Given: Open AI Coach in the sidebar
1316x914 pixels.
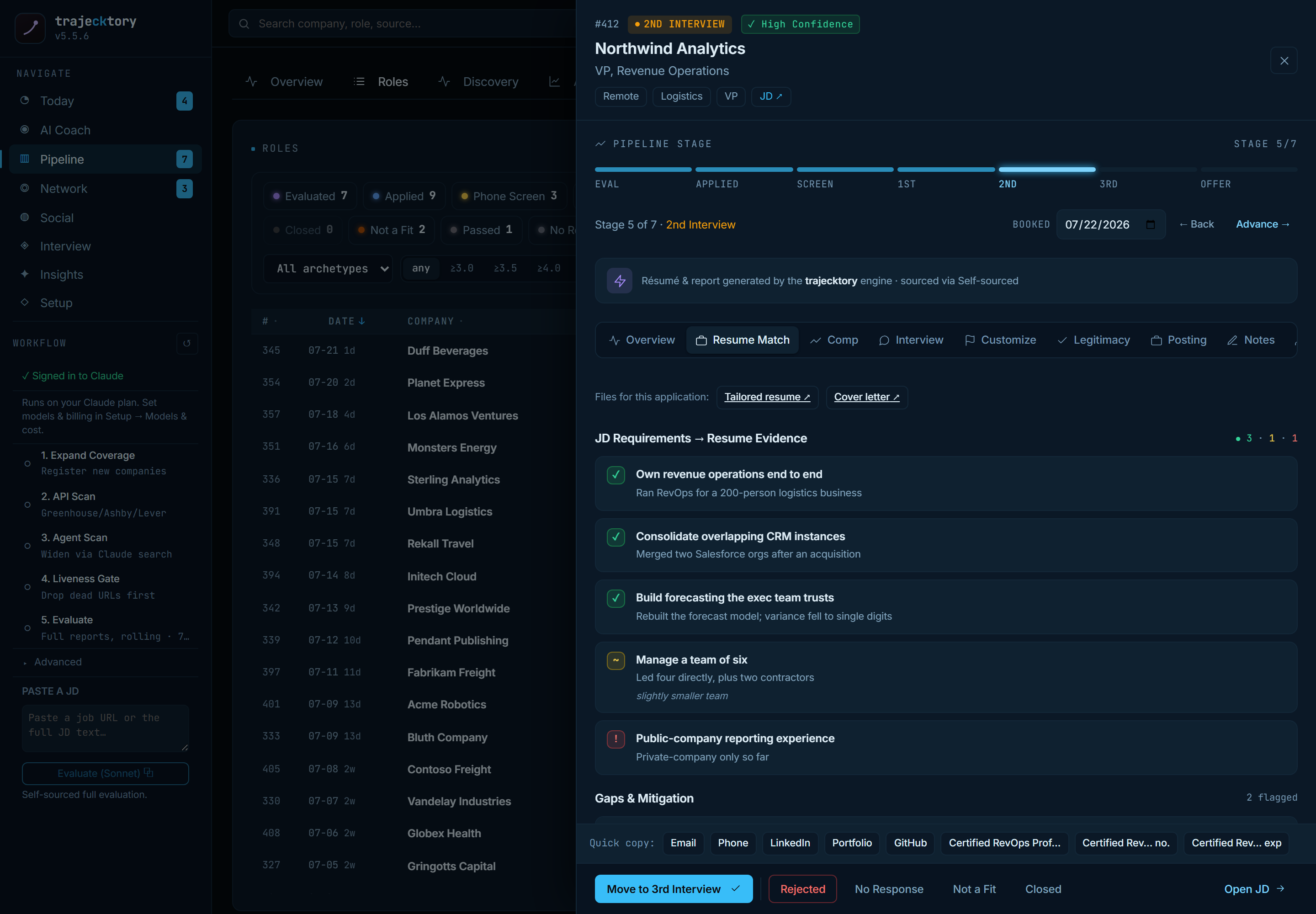Looking at the screenshot, I should coord(106,130).
